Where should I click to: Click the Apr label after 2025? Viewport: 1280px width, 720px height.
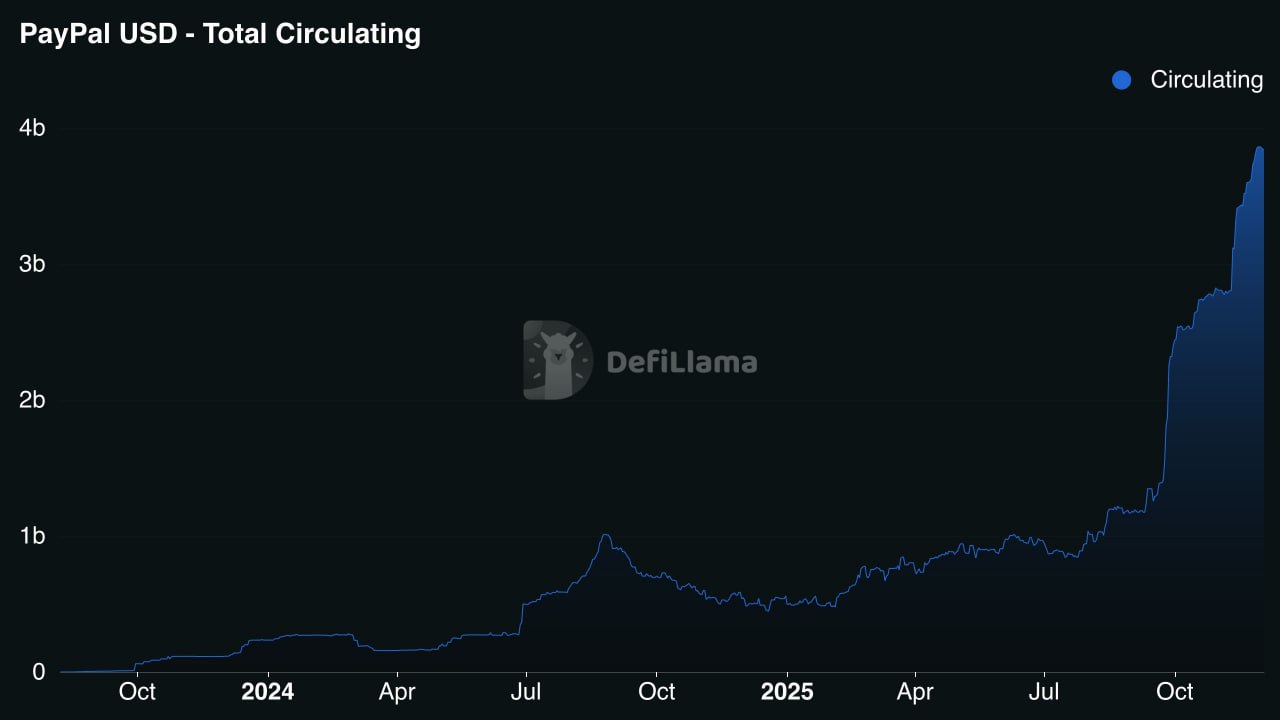coord(915,692)
